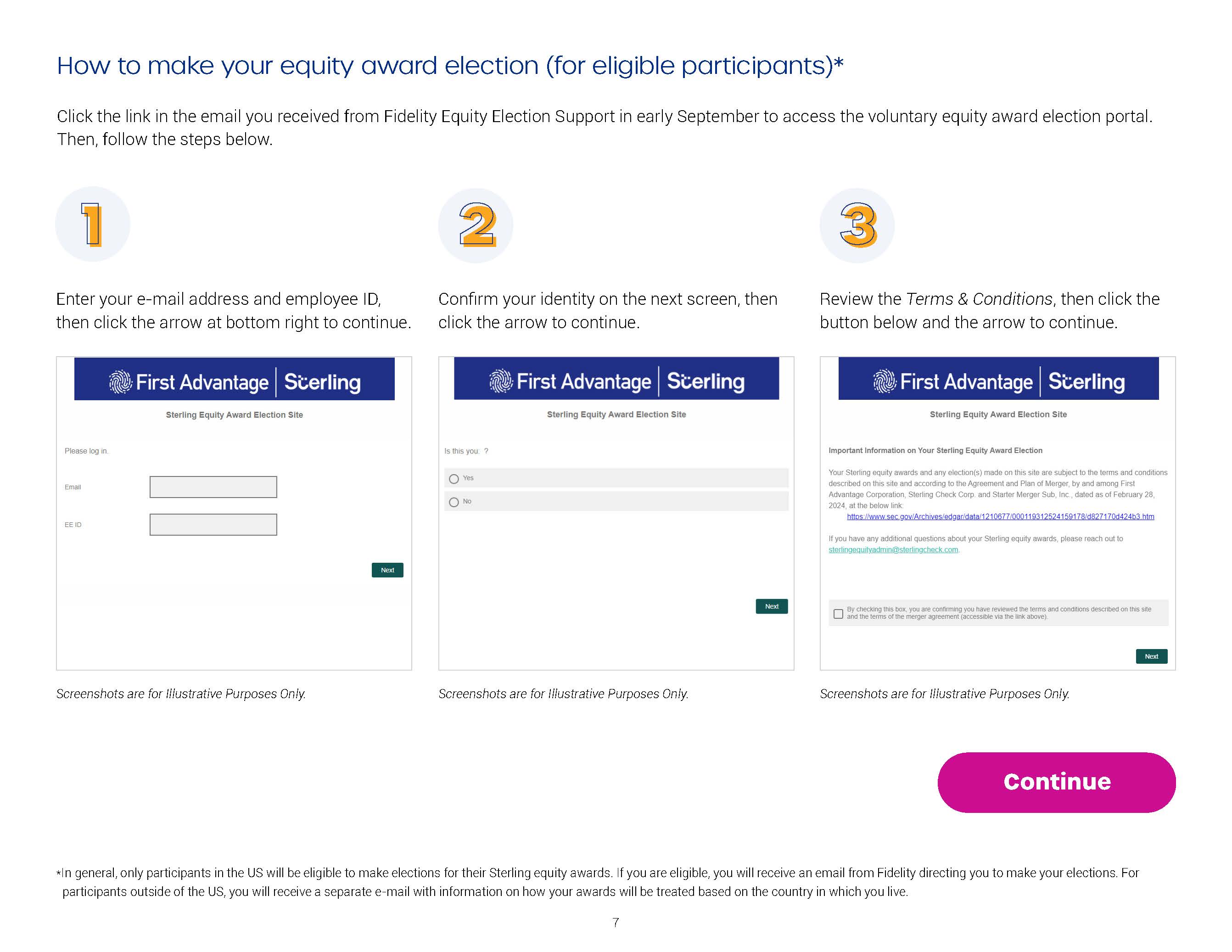The image size is (1232, 952).
Task: Click the step 3 number icon
Action: (x=857, y=225)
